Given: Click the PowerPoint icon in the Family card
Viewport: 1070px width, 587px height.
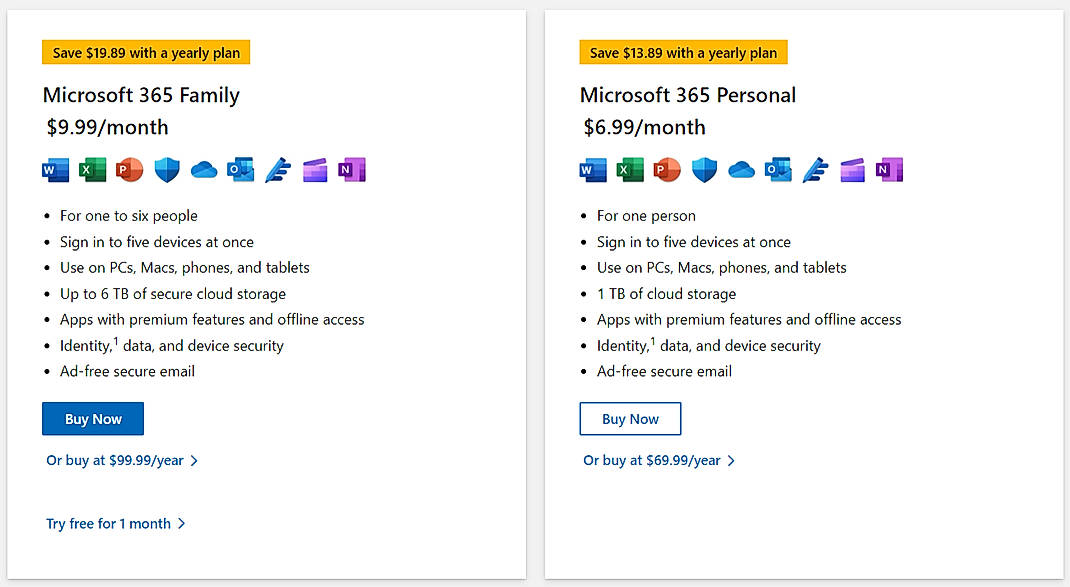Looking at the screenshot, I should tap(129, 170).
